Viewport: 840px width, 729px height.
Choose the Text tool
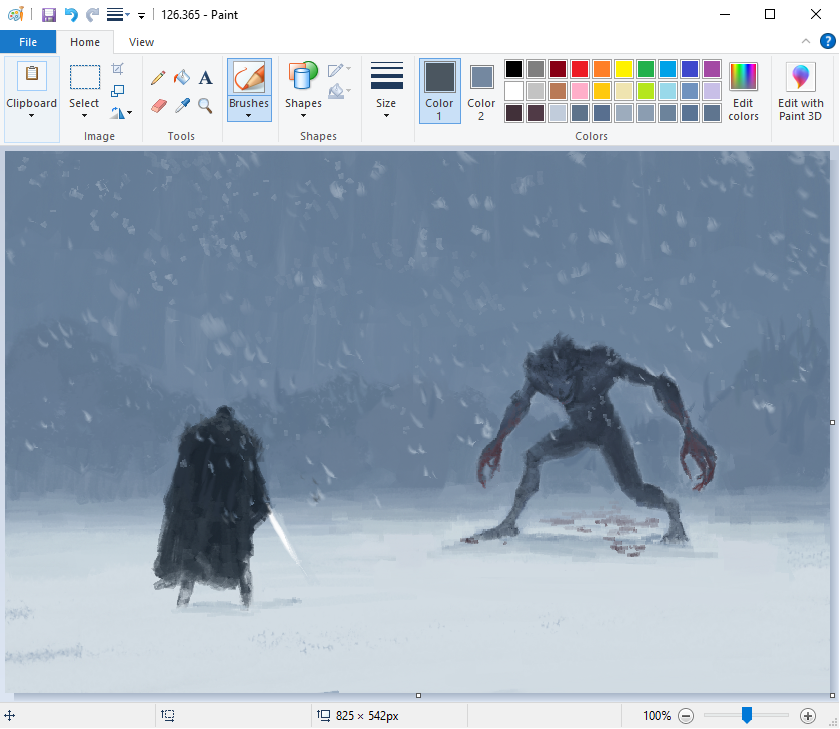point(205,78)
